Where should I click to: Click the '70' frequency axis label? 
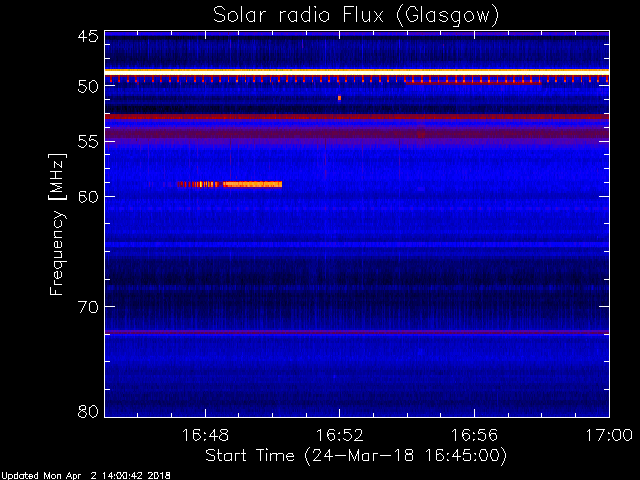88,307
